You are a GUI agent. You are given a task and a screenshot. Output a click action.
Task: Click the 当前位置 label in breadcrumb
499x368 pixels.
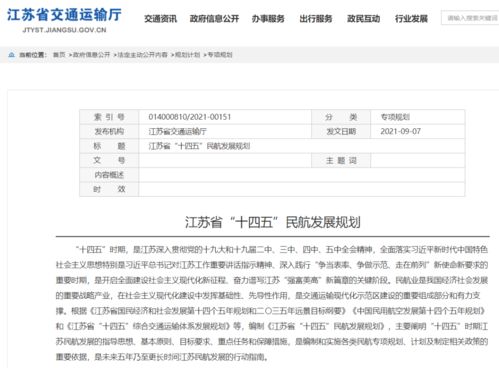coord(33,55)
